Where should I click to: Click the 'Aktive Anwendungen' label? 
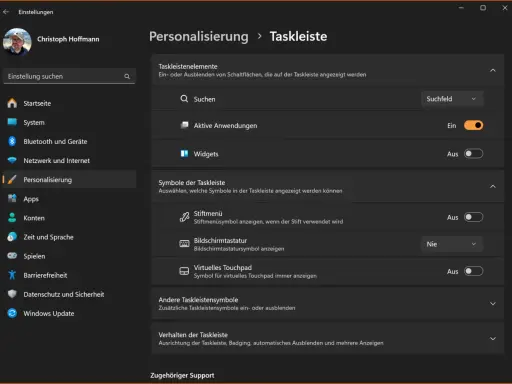point(225,126)
